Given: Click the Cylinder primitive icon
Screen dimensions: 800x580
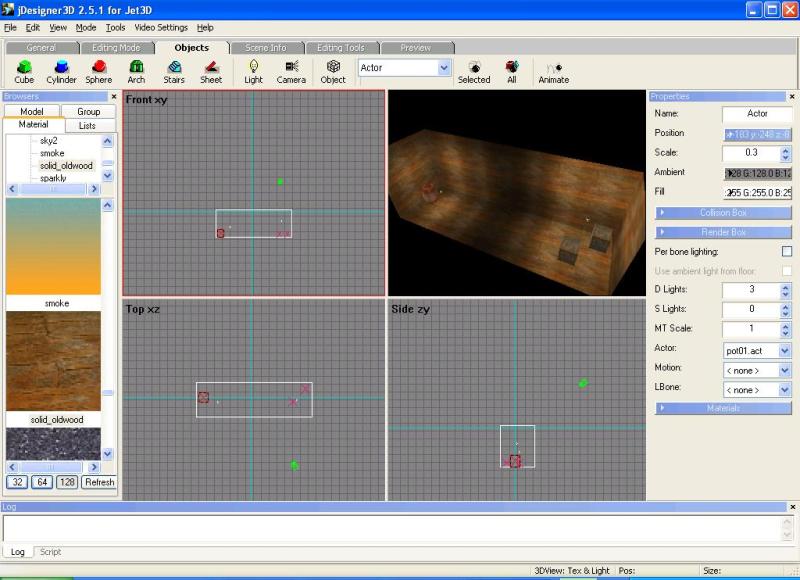Looking at the screenshot, I should click(61, 71).
